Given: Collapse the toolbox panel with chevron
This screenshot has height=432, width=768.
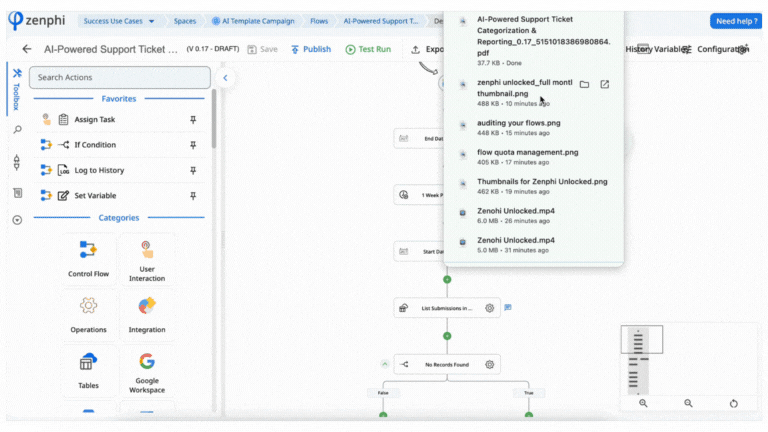Looking at the screenshot, I should pos(225,77).
